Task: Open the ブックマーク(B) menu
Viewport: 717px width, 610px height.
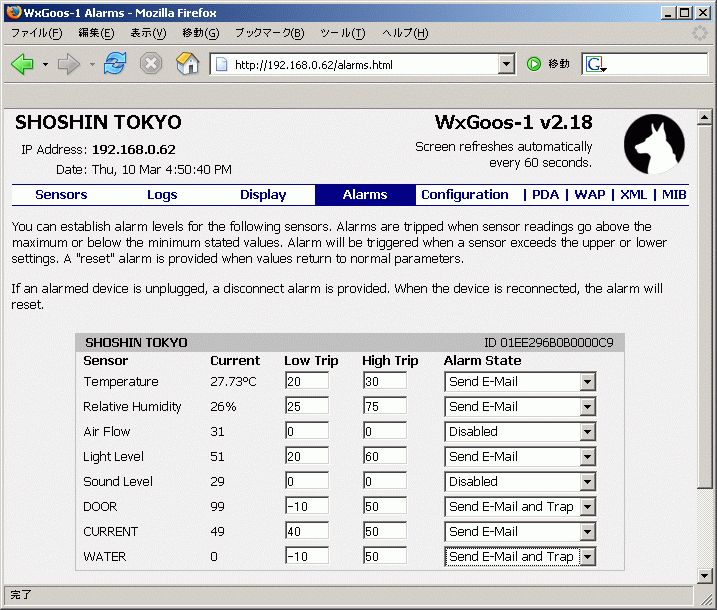Action: pyautogui.click(x=269, y=33)
